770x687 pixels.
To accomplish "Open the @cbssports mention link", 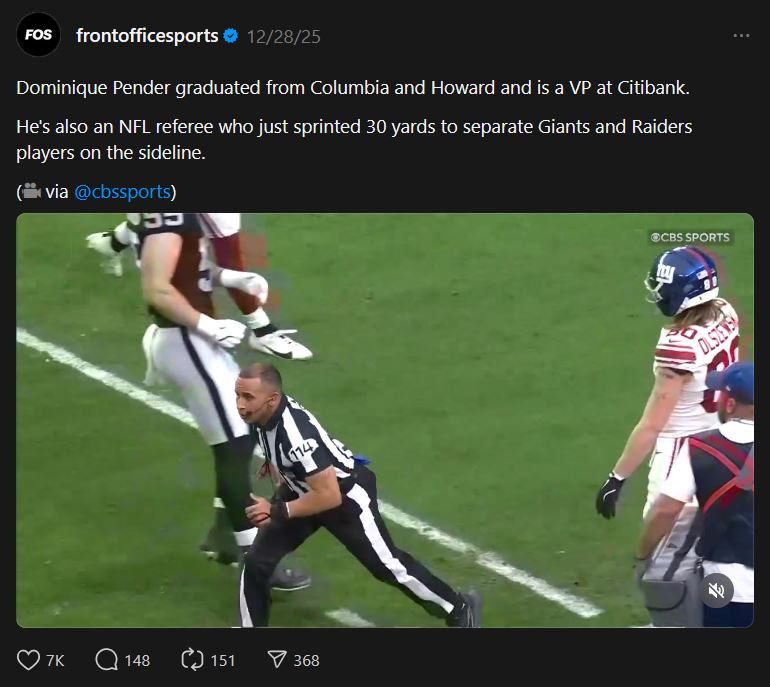I will [122, 192].
